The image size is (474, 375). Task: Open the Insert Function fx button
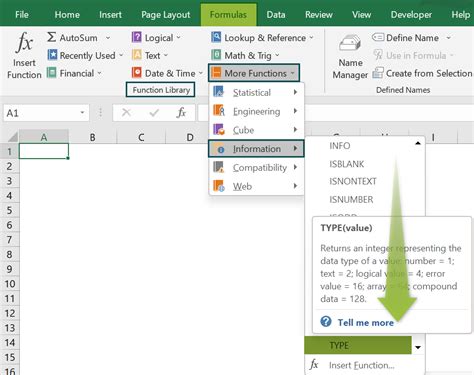(x=24, y=55)
